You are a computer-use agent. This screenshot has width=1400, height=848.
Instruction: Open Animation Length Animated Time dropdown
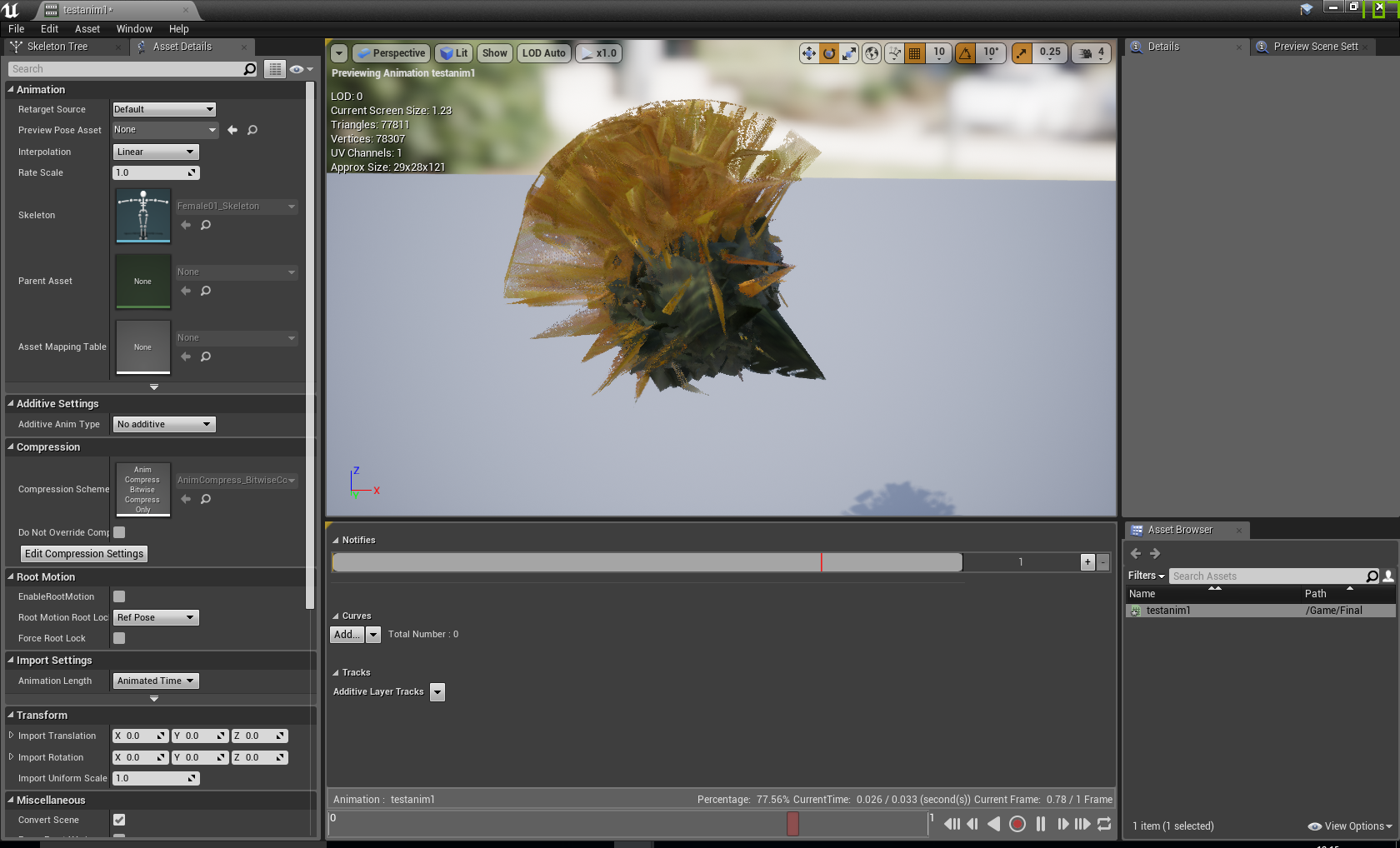pos(156,681)
